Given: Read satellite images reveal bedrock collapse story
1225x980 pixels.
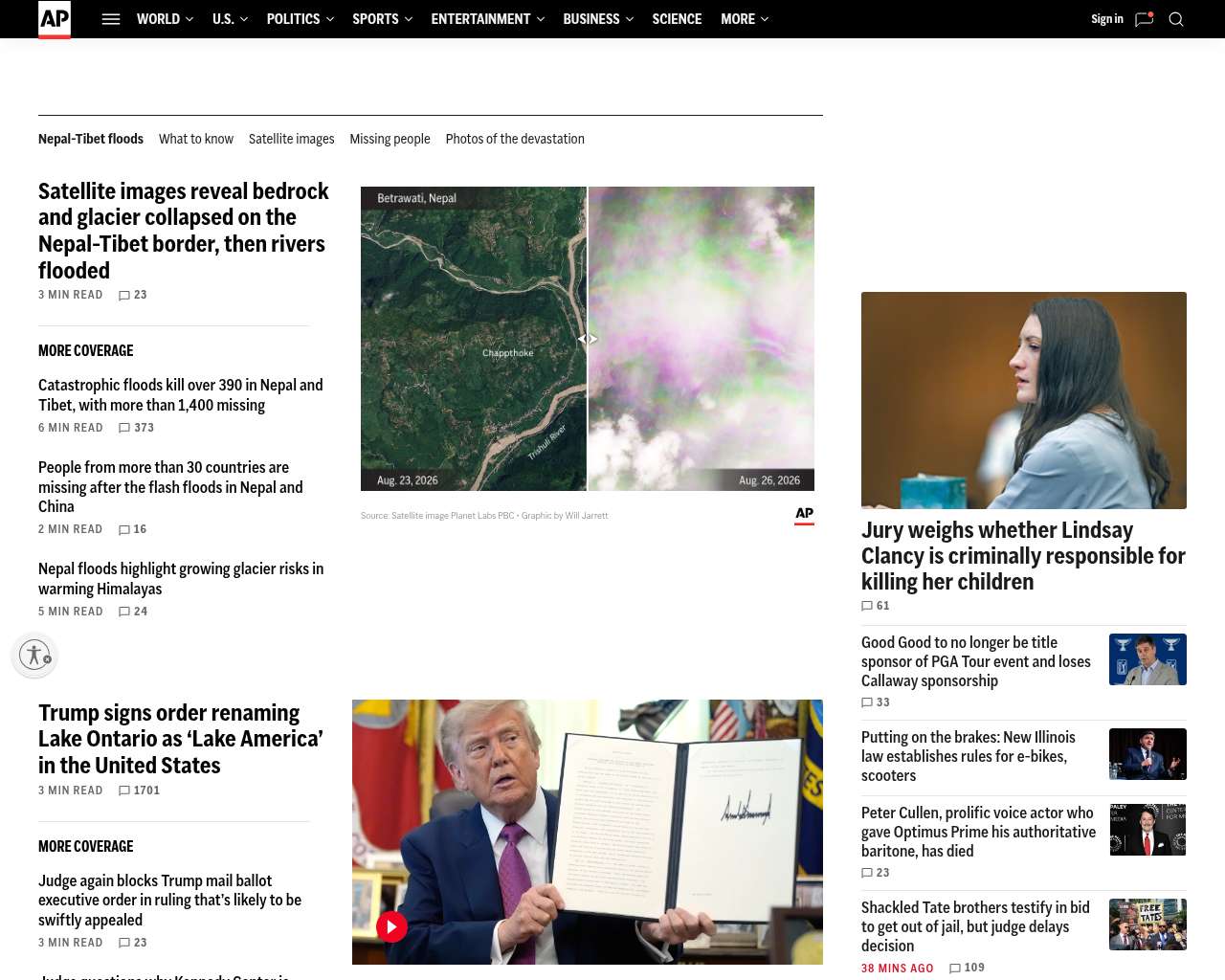Looking at the screenshot, I should coord(184,231).
